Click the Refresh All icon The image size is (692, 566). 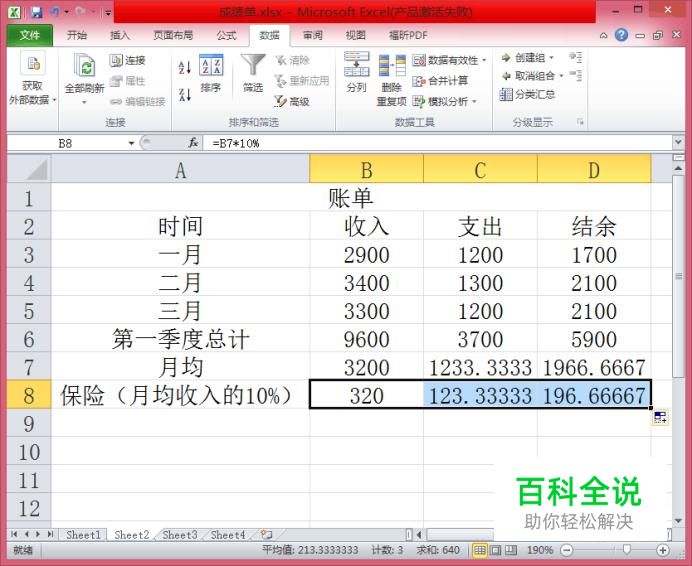point(84,68)
